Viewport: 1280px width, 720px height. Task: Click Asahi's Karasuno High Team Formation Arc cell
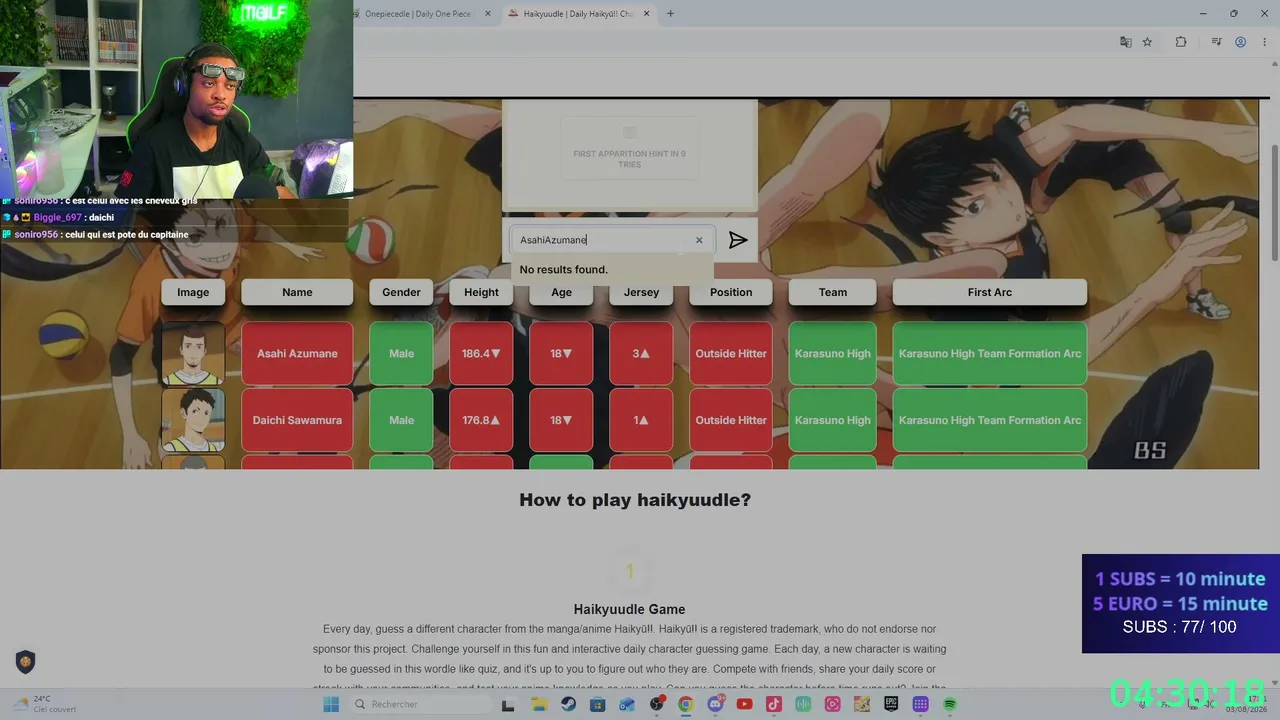(x=990, y=353)
